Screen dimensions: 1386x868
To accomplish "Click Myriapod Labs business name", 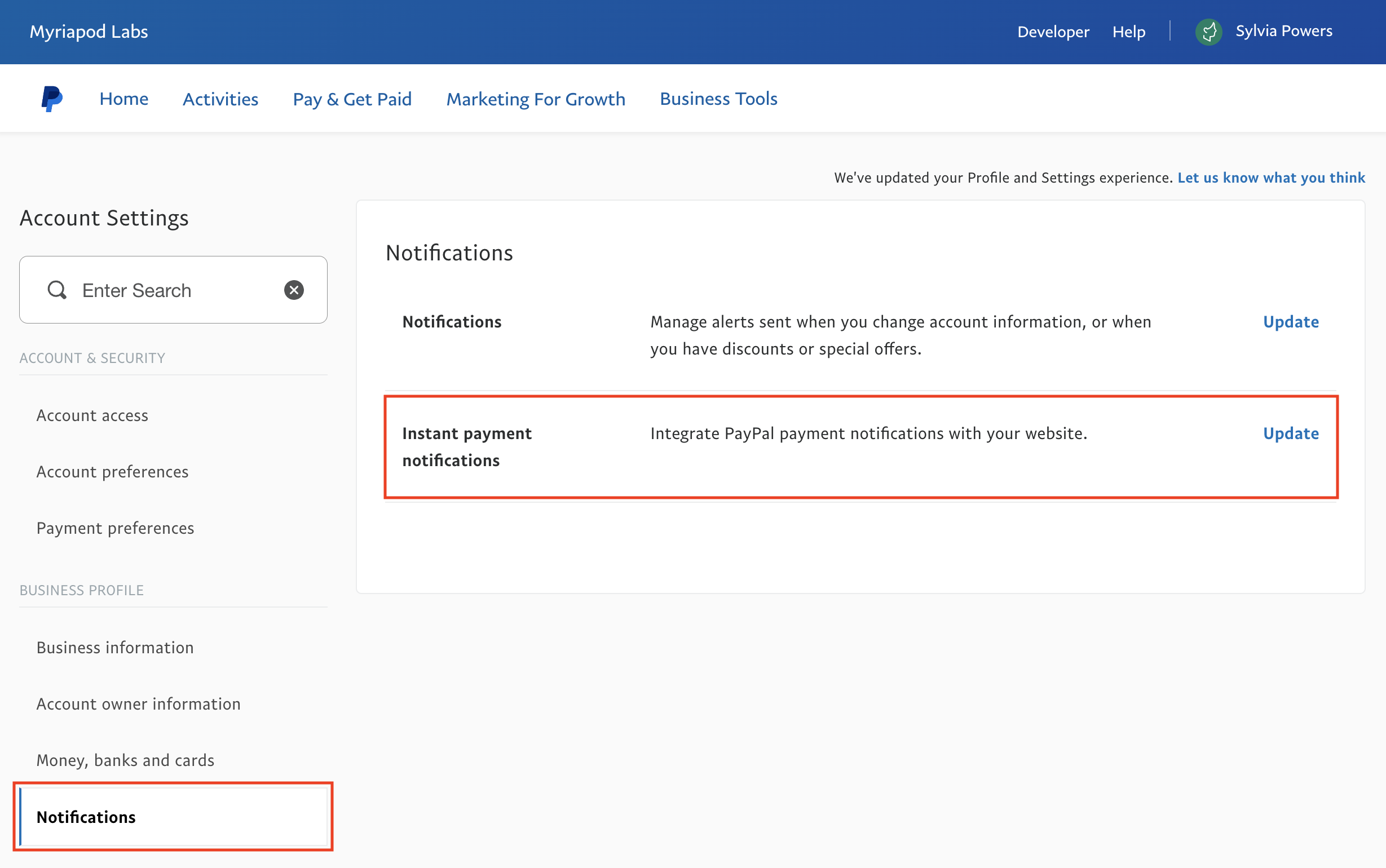I will tap(89, 32).
